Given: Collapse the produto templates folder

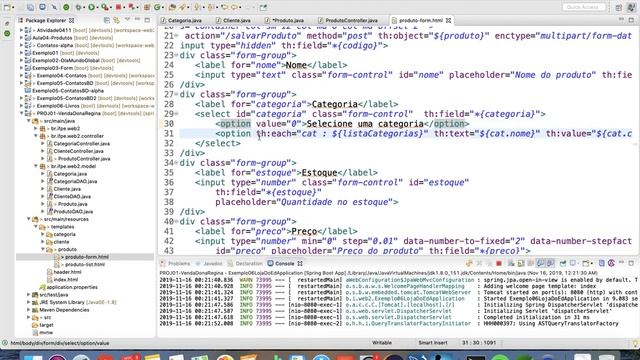Looking at the screenshot, I should [43, 249].
